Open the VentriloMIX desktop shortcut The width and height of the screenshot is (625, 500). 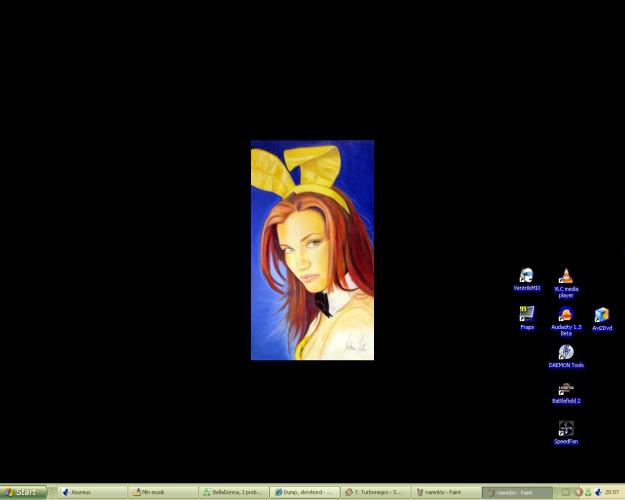click(x=527, y=279)
